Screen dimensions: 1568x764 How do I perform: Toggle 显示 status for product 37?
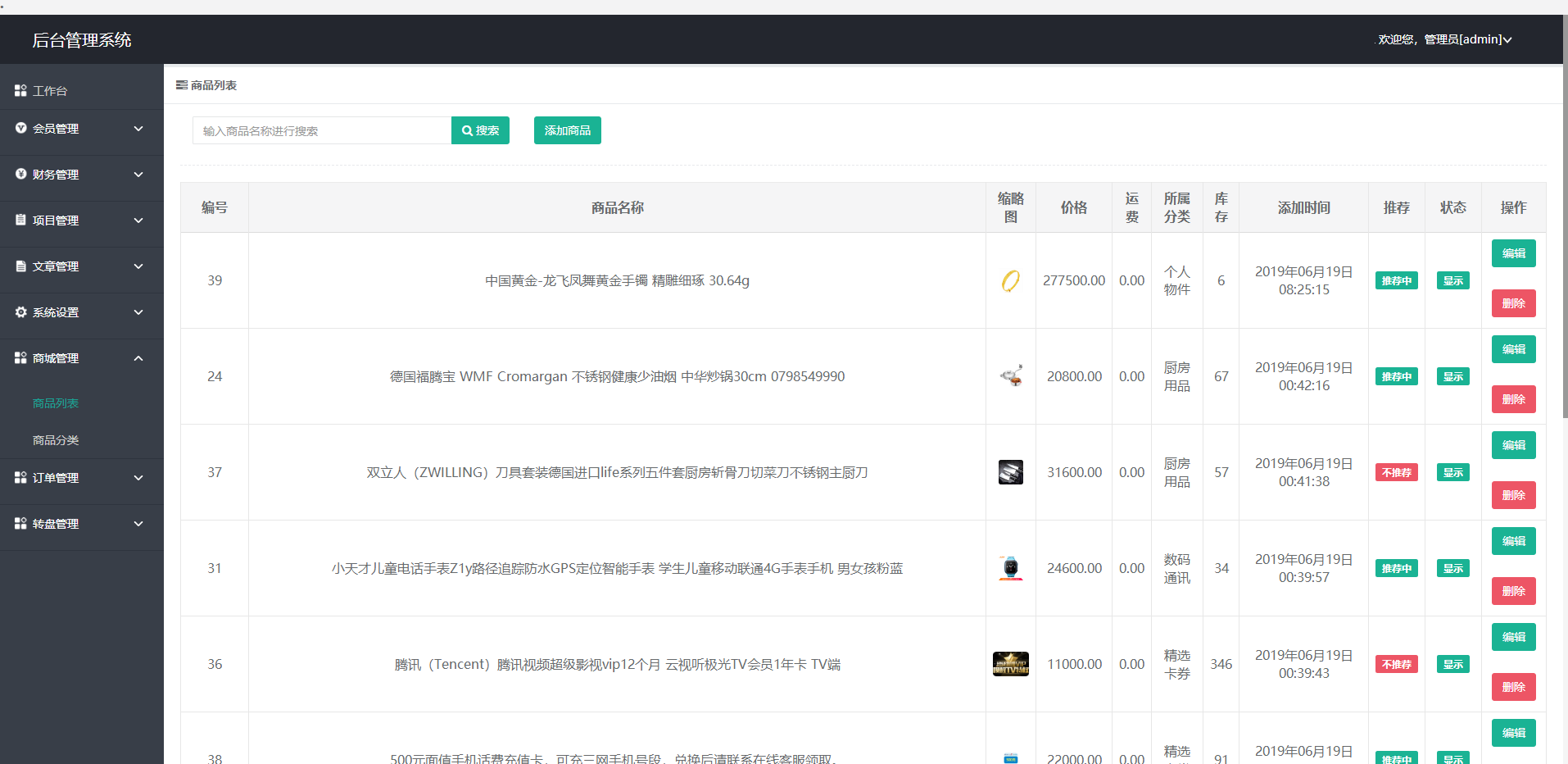(x=1453, y=472)
